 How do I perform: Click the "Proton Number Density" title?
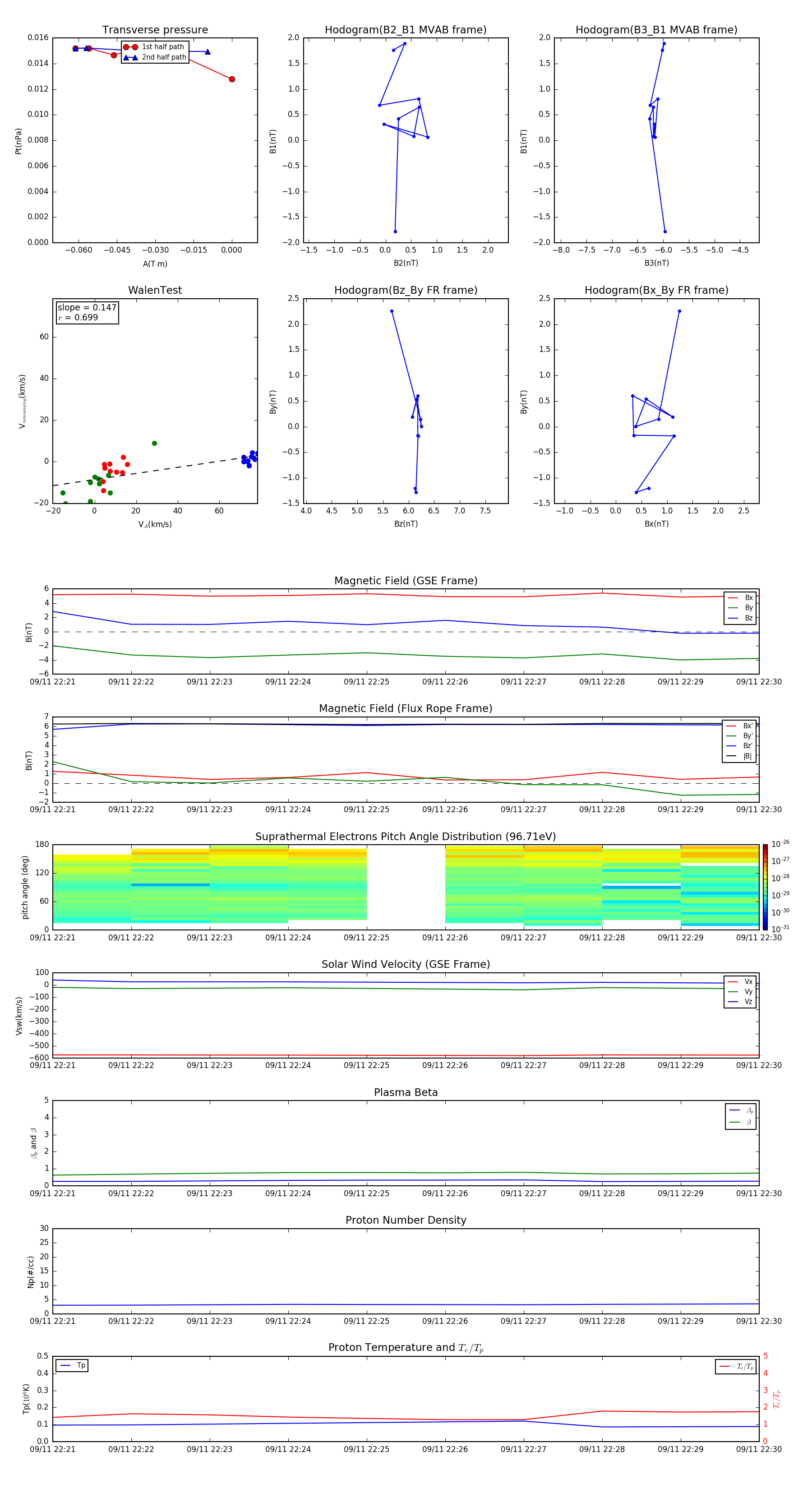point(406,1220)
